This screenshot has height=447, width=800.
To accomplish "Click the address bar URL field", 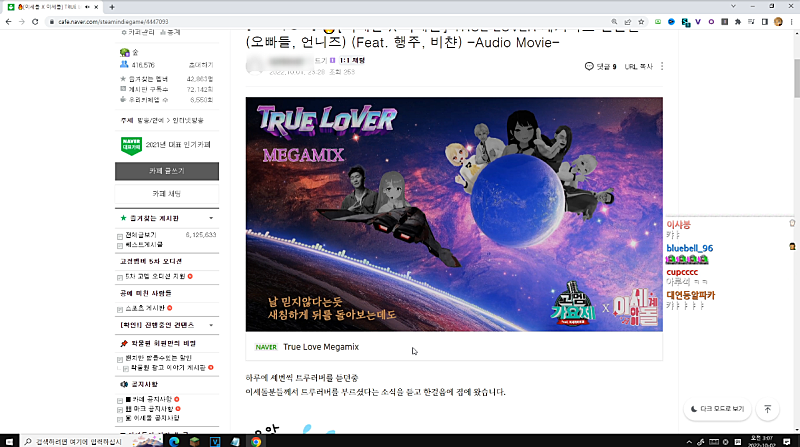I will tap(300, 21).
